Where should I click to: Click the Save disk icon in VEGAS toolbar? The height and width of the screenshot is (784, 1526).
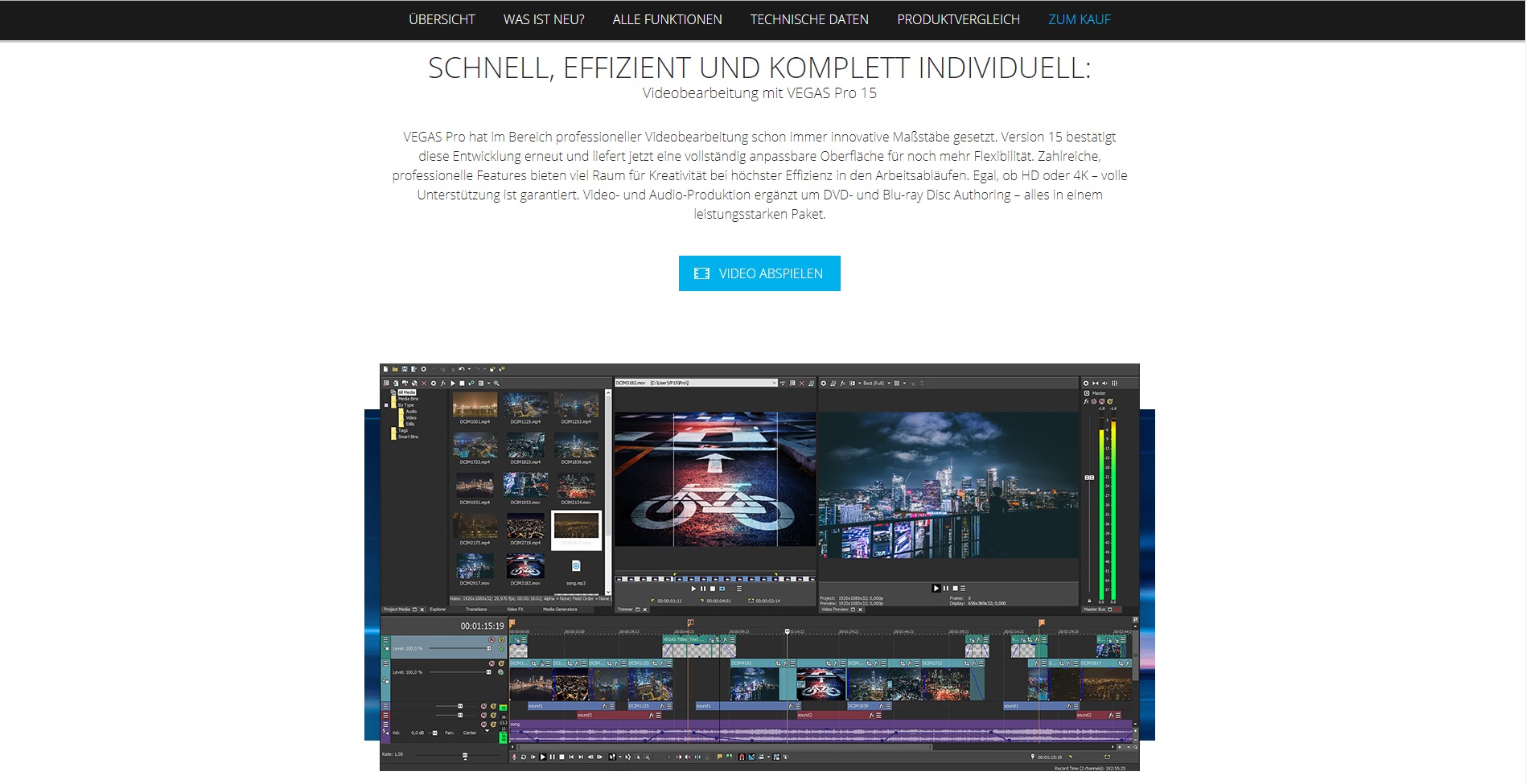pos(405,369)
